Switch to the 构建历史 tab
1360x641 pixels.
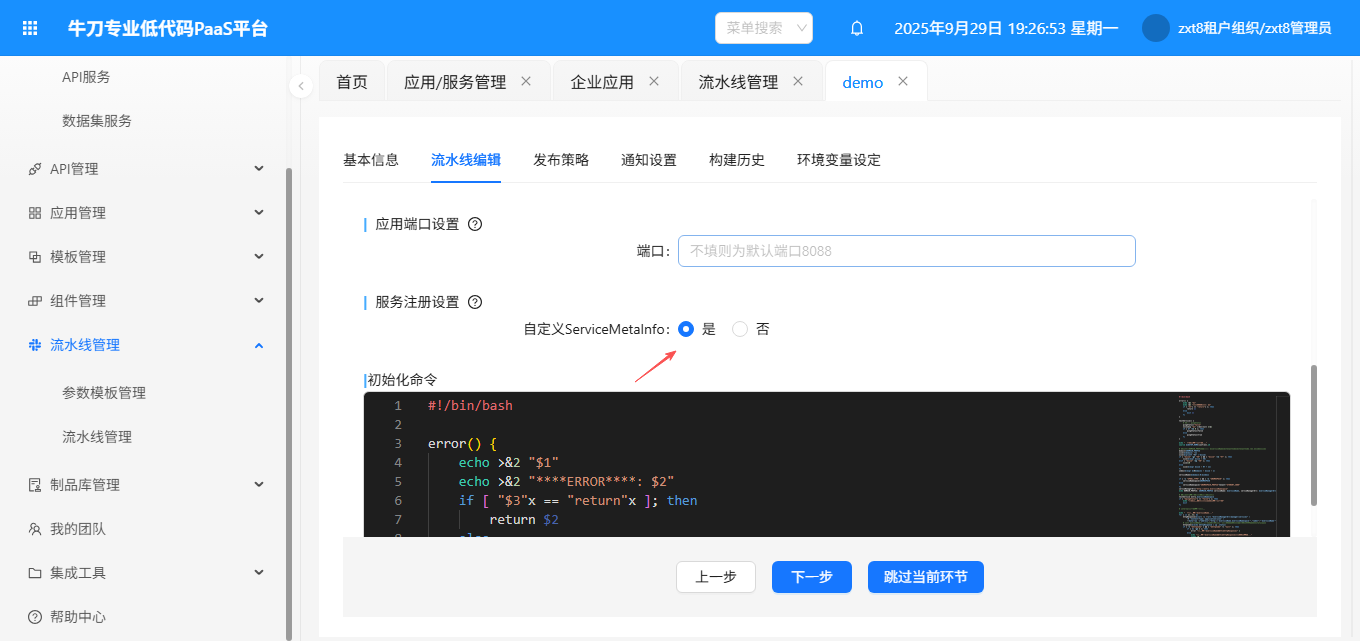point(737,160)
